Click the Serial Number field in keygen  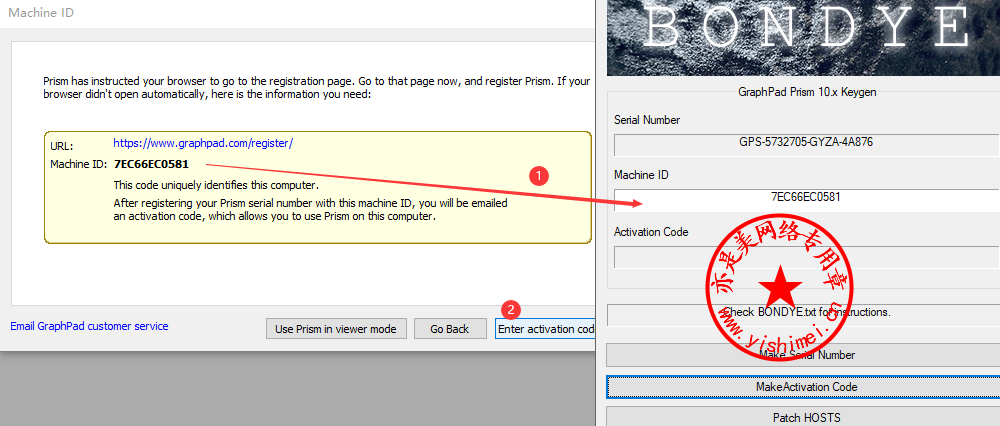[806, 145]
